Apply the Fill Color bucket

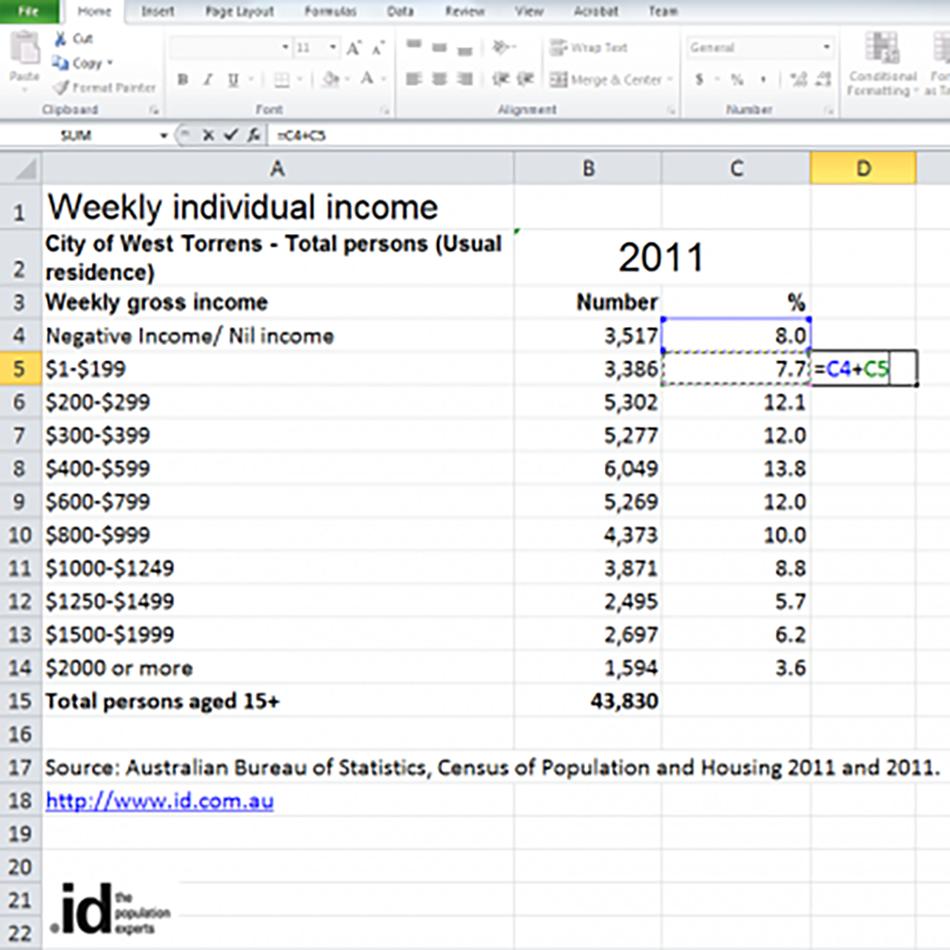331,79
